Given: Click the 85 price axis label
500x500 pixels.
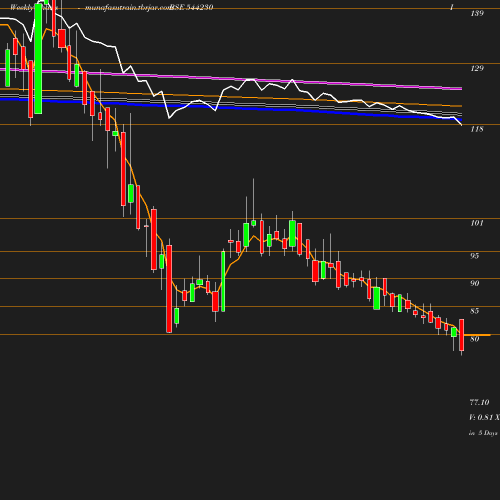Looking at the screenshot, I should point(475,311).
